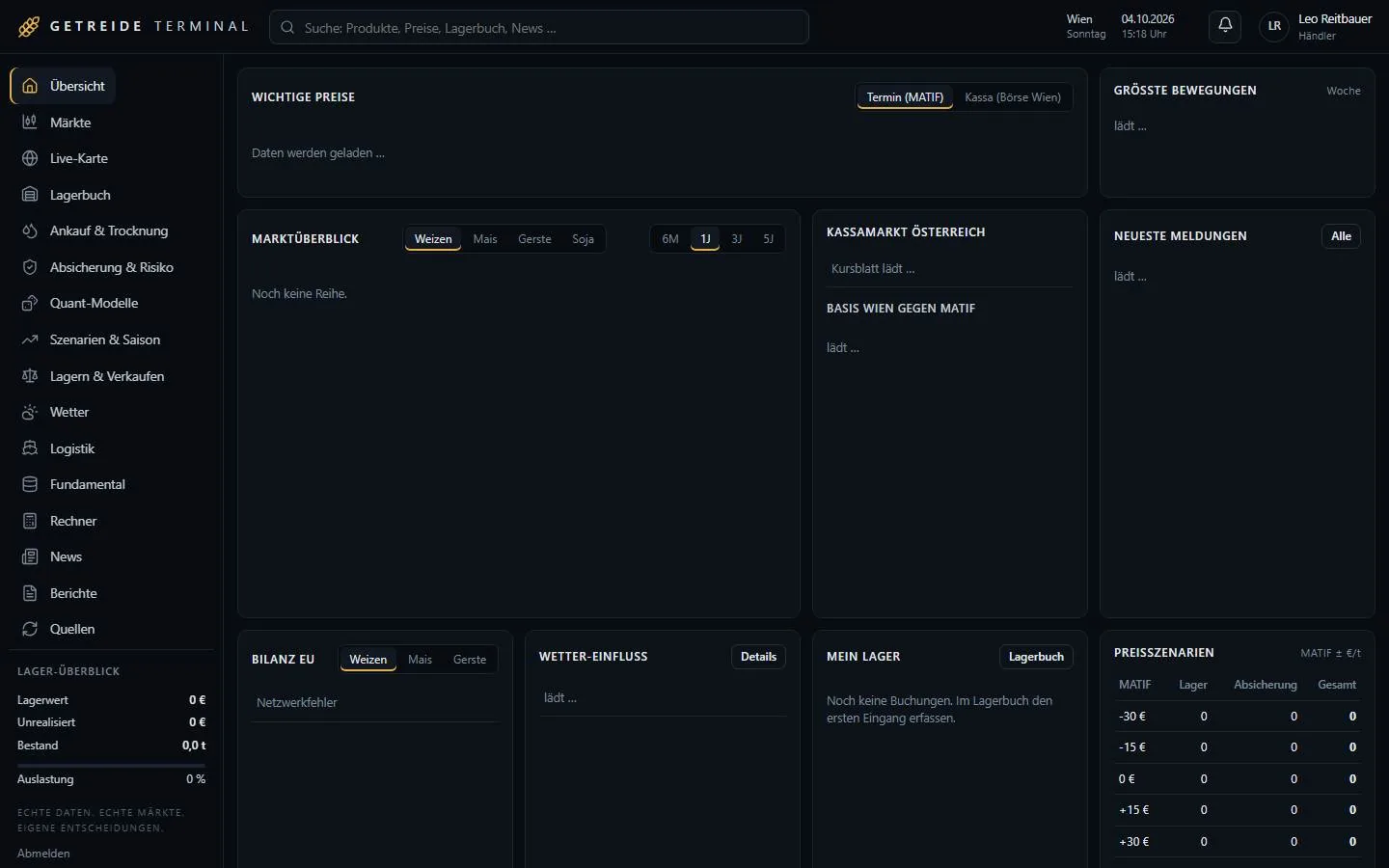1389x868 pixels.
Task: Click Alle button in Neueste Meldungen
Action: tap(1341, 236)
